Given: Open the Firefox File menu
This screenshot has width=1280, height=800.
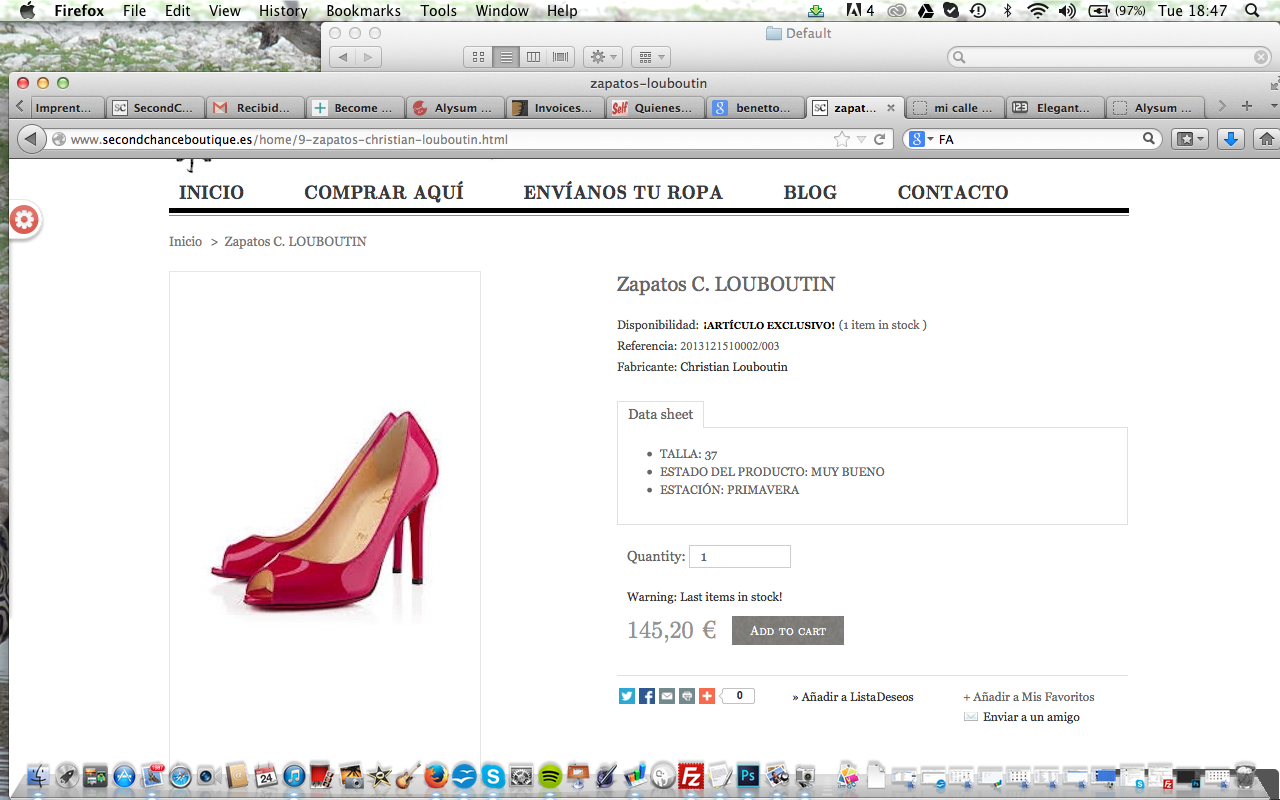Looking at the screenshot, I should [x=134, y=11].
